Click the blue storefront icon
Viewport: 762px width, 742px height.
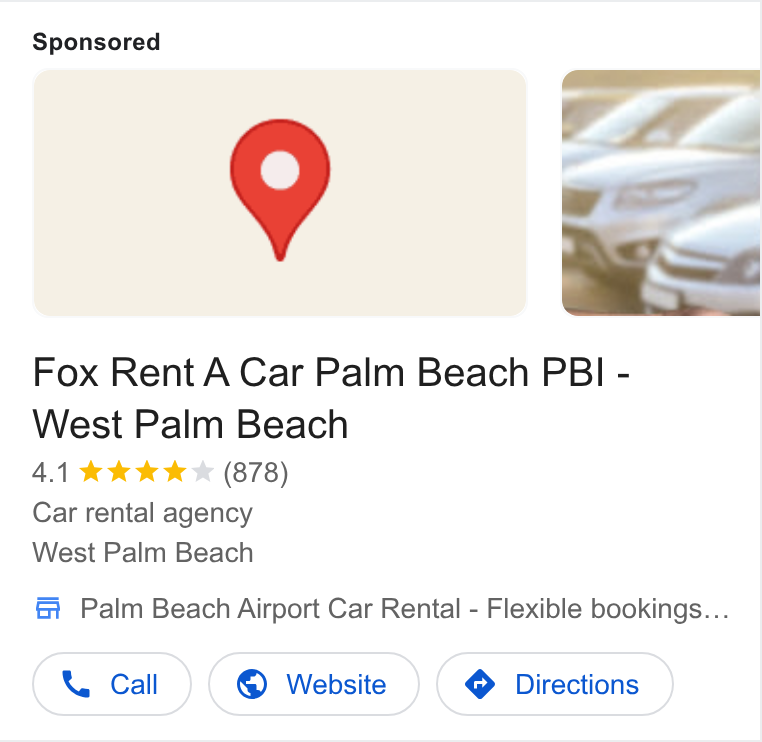tap(48, 608)
